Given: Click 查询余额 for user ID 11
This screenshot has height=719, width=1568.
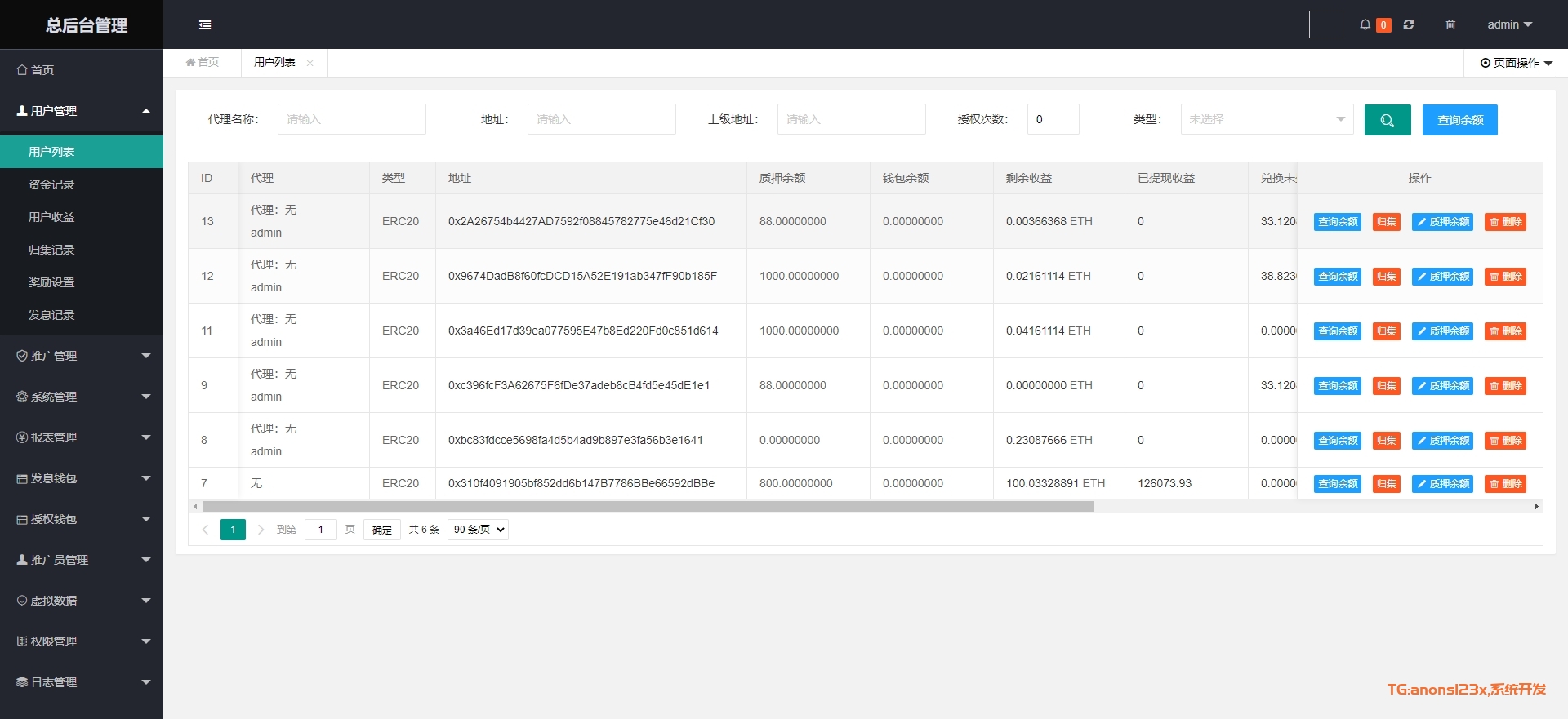Looking at the screenshot, I should [1338, 331].
